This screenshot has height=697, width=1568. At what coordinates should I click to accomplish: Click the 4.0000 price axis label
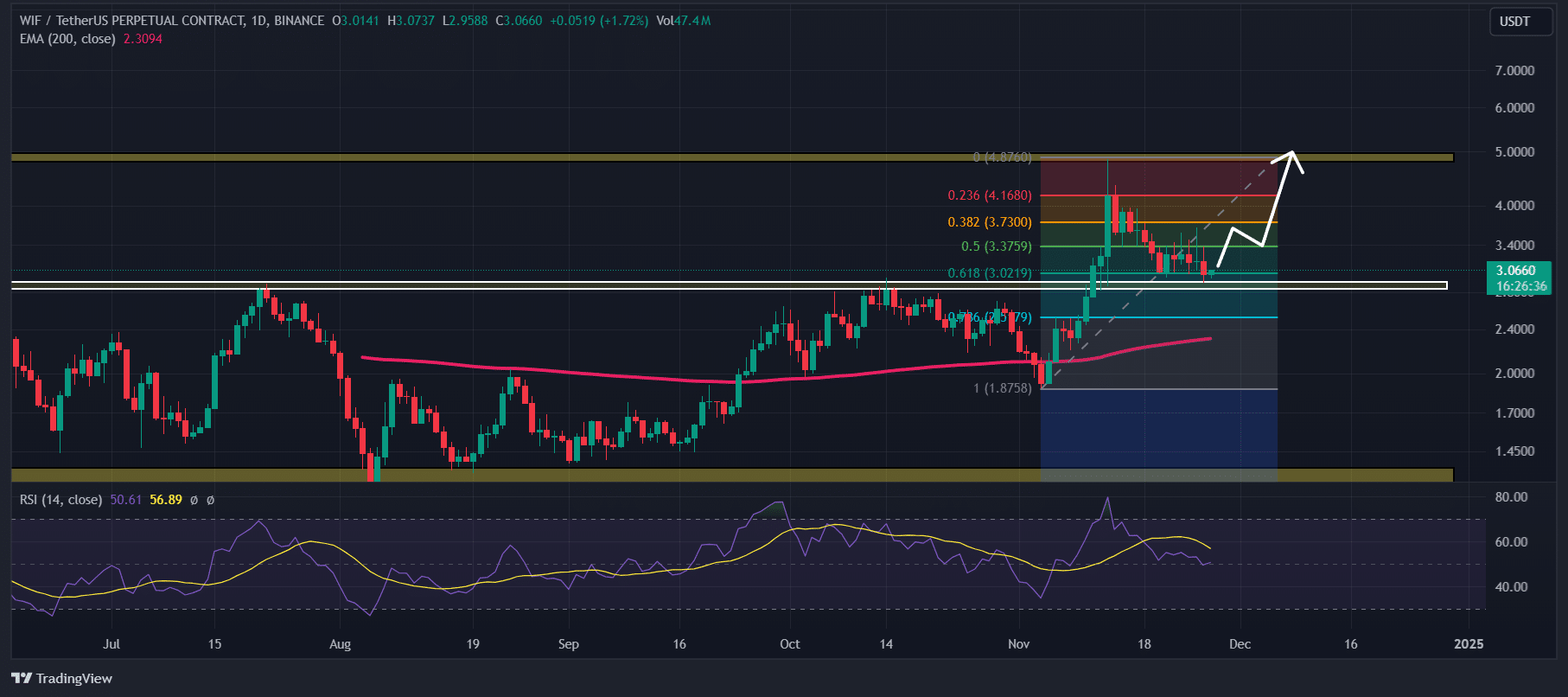coord(1514,205)
